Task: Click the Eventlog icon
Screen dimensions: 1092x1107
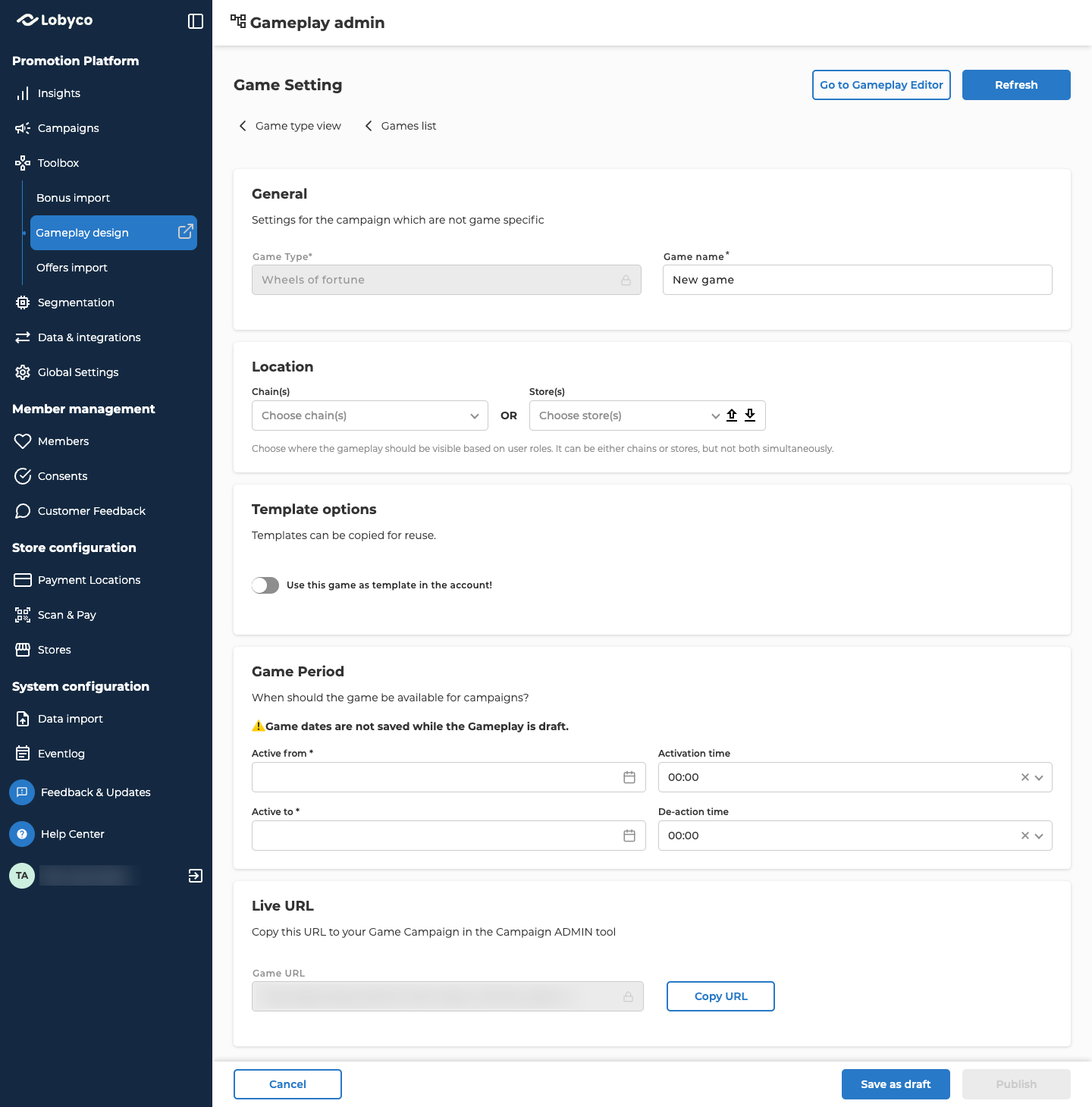Action: click(23, 754)
